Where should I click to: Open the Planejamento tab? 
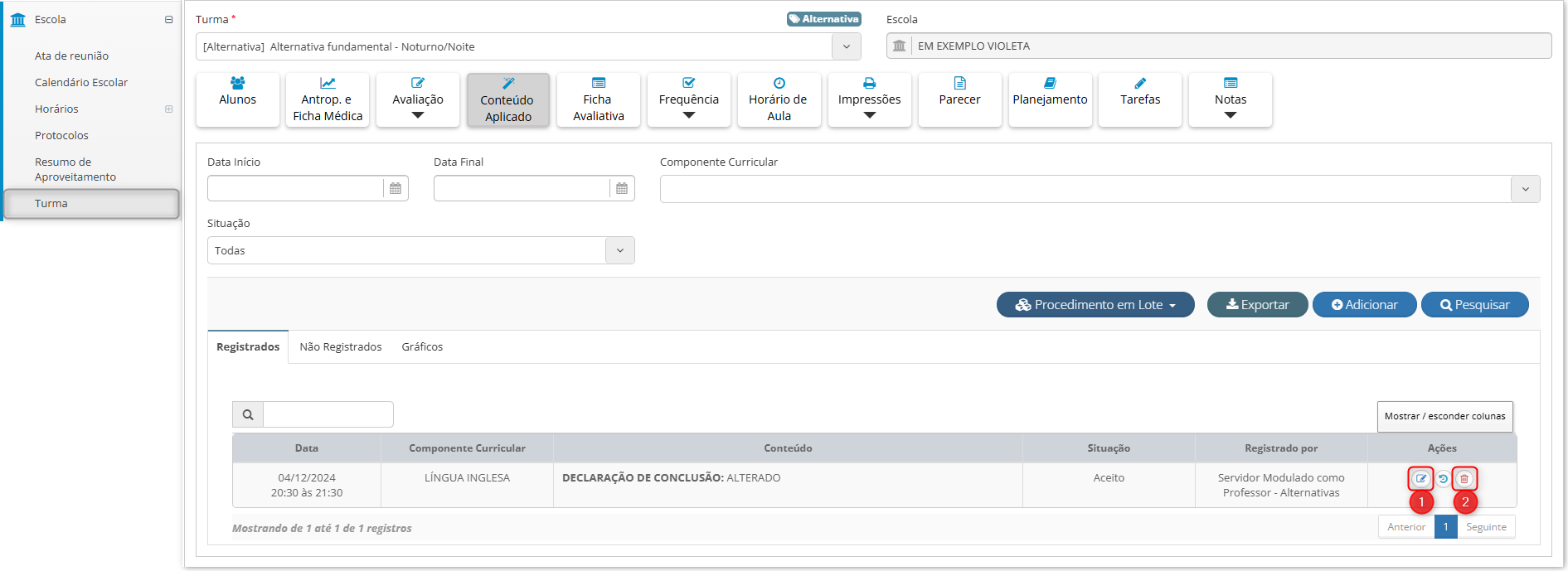(1051, 99)
